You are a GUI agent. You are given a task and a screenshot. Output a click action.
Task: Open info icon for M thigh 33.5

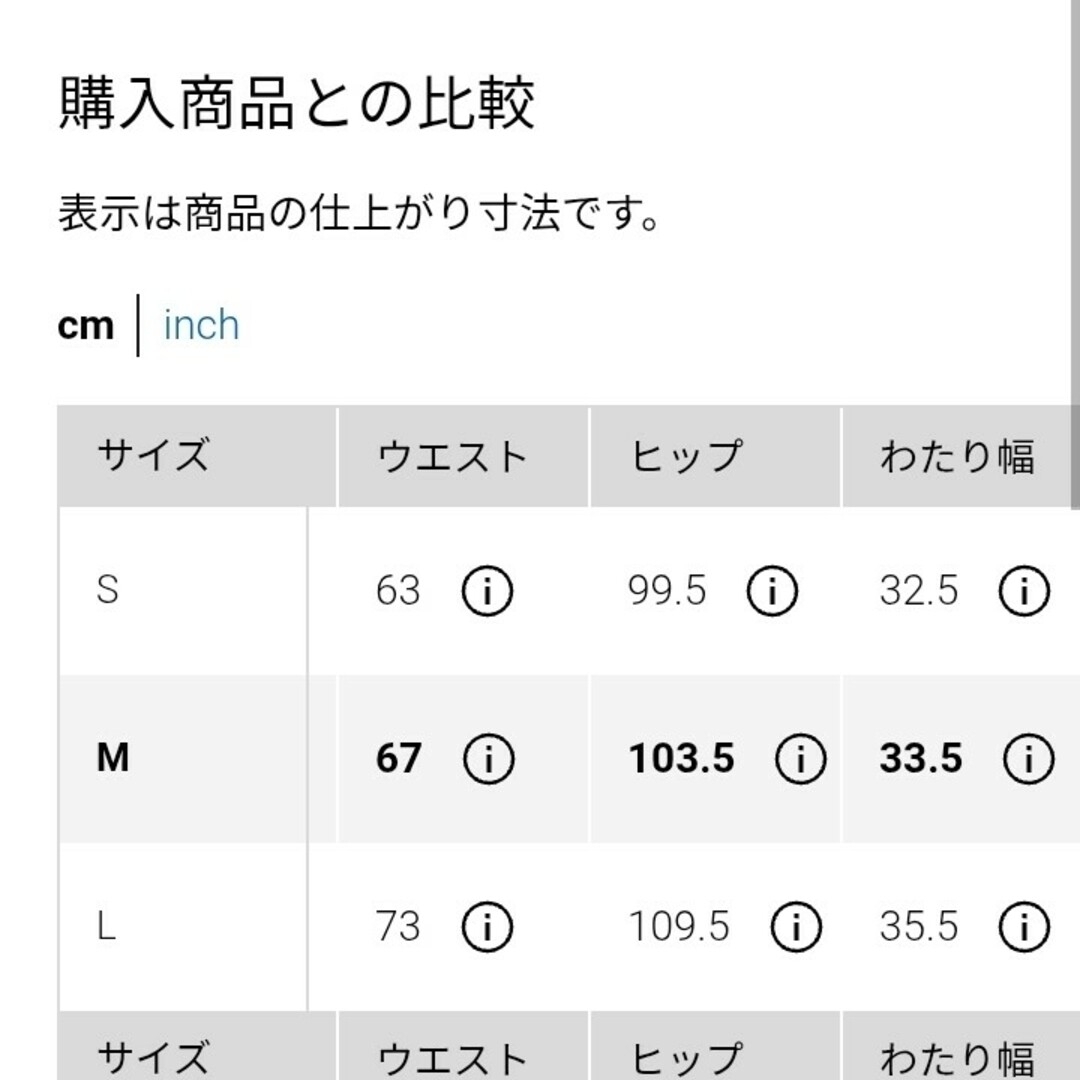click(x=1028, y=758)
